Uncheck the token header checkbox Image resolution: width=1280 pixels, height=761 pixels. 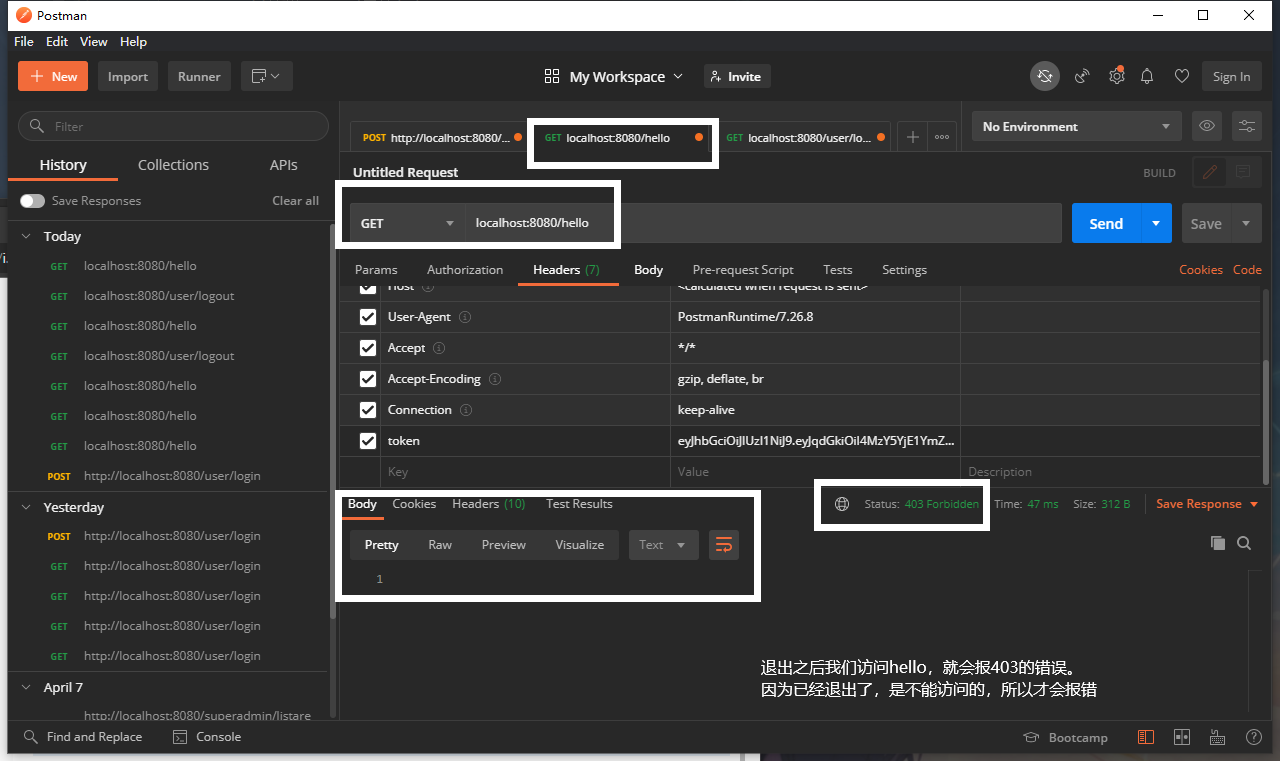[368, 441]
